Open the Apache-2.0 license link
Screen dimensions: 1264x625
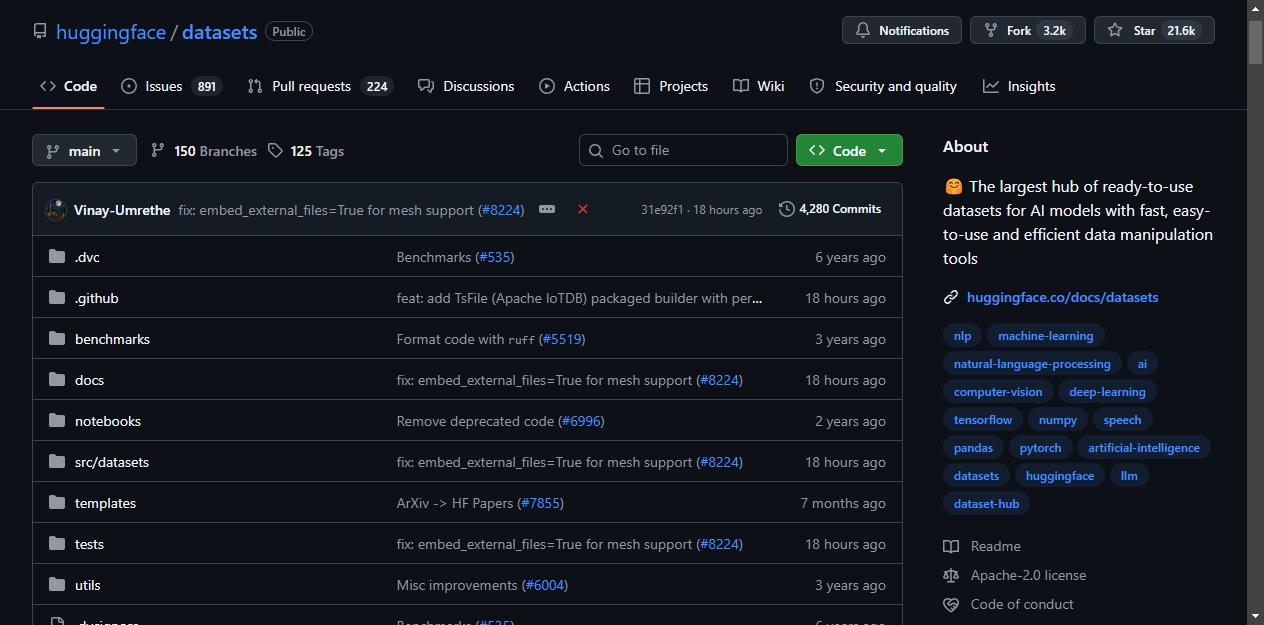point(1028,575)
